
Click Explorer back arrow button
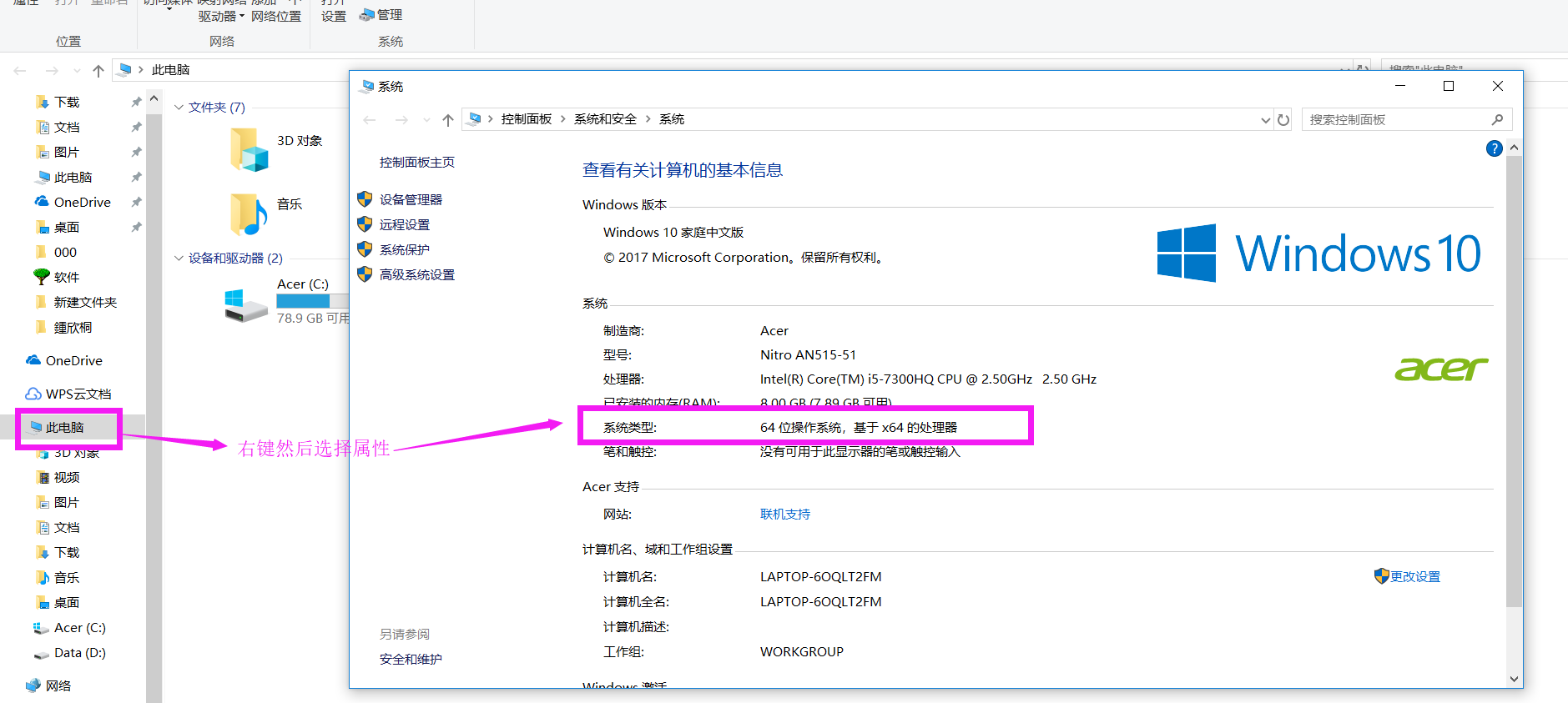(20, 71)
